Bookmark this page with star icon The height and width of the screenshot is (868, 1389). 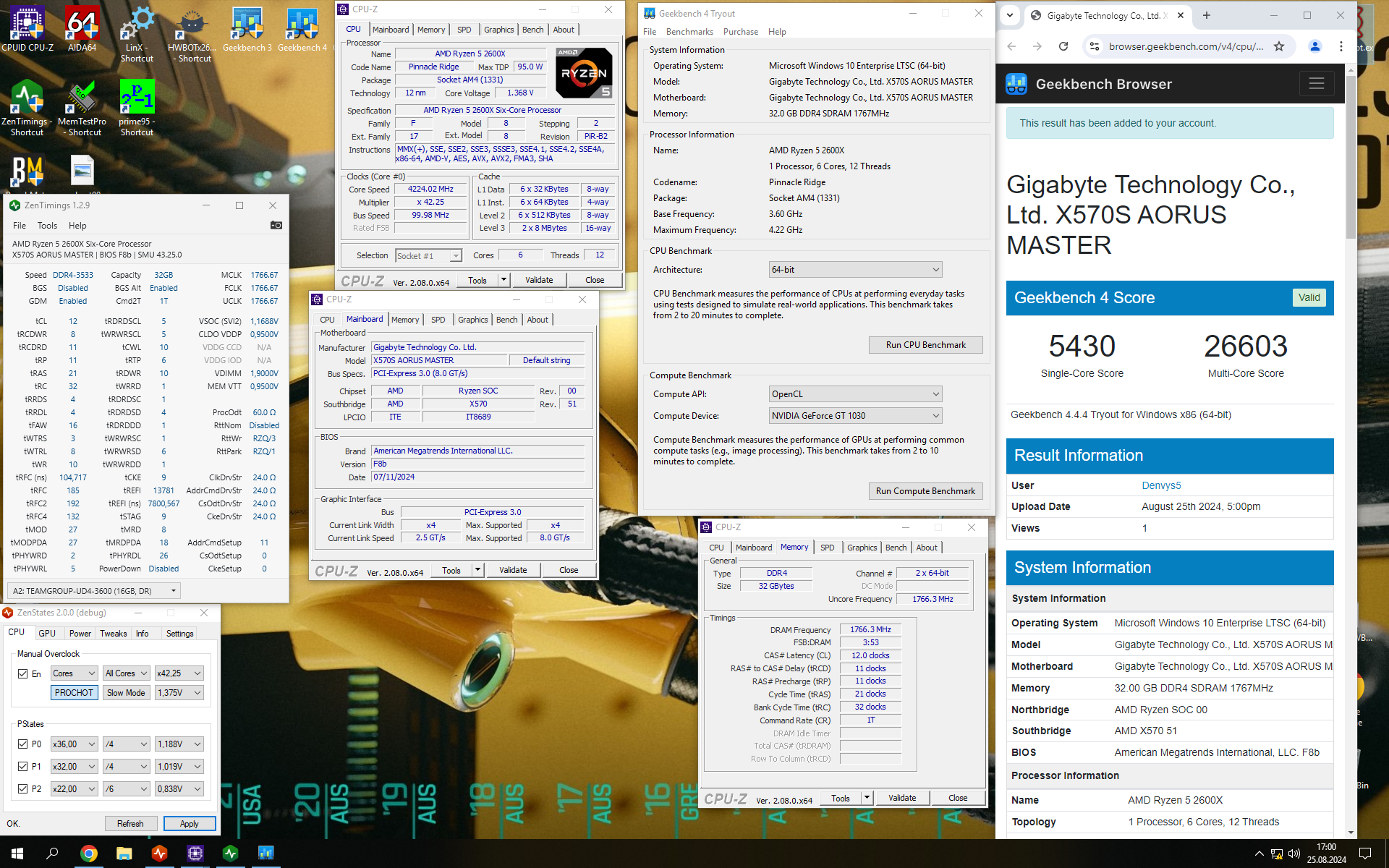coord(1279,46)
